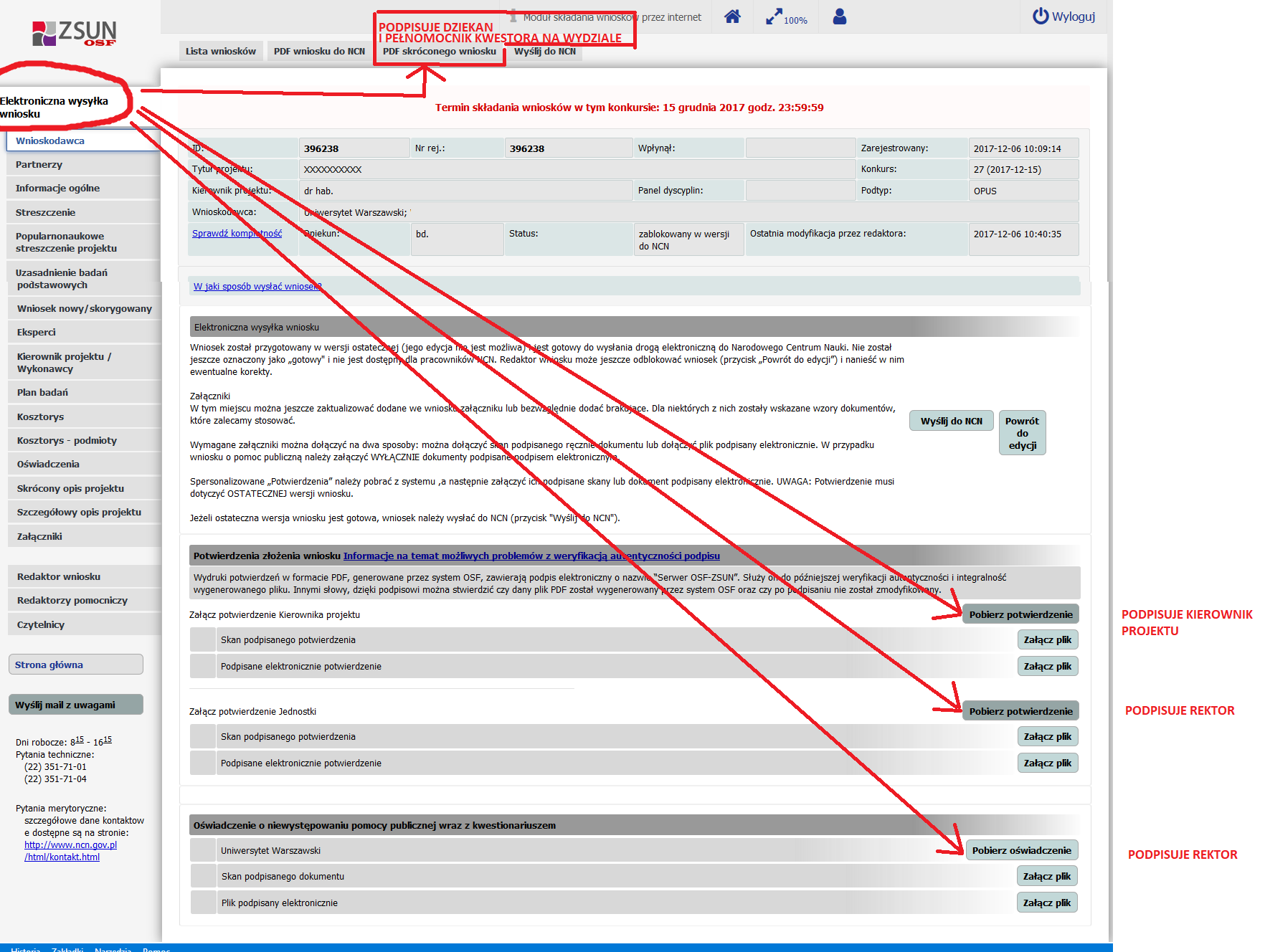This screenshot has height=952, width=1265.
Task: Click Pobierz oświadczenie button
Action: point(1021,850)
